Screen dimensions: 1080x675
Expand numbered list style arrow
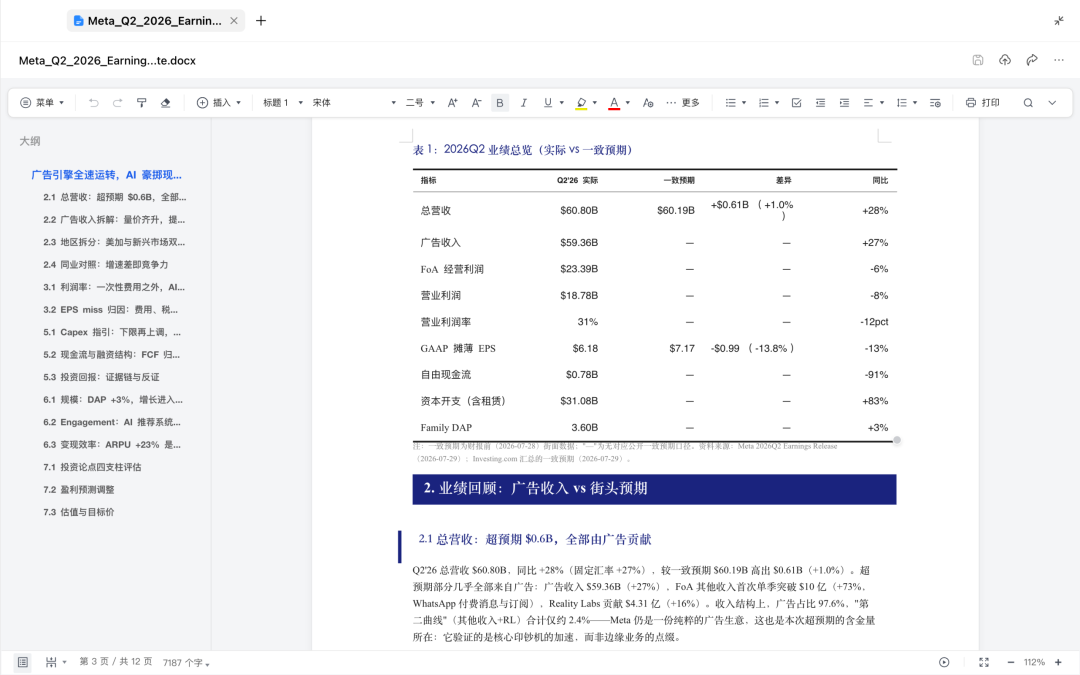tap(777, 103)
